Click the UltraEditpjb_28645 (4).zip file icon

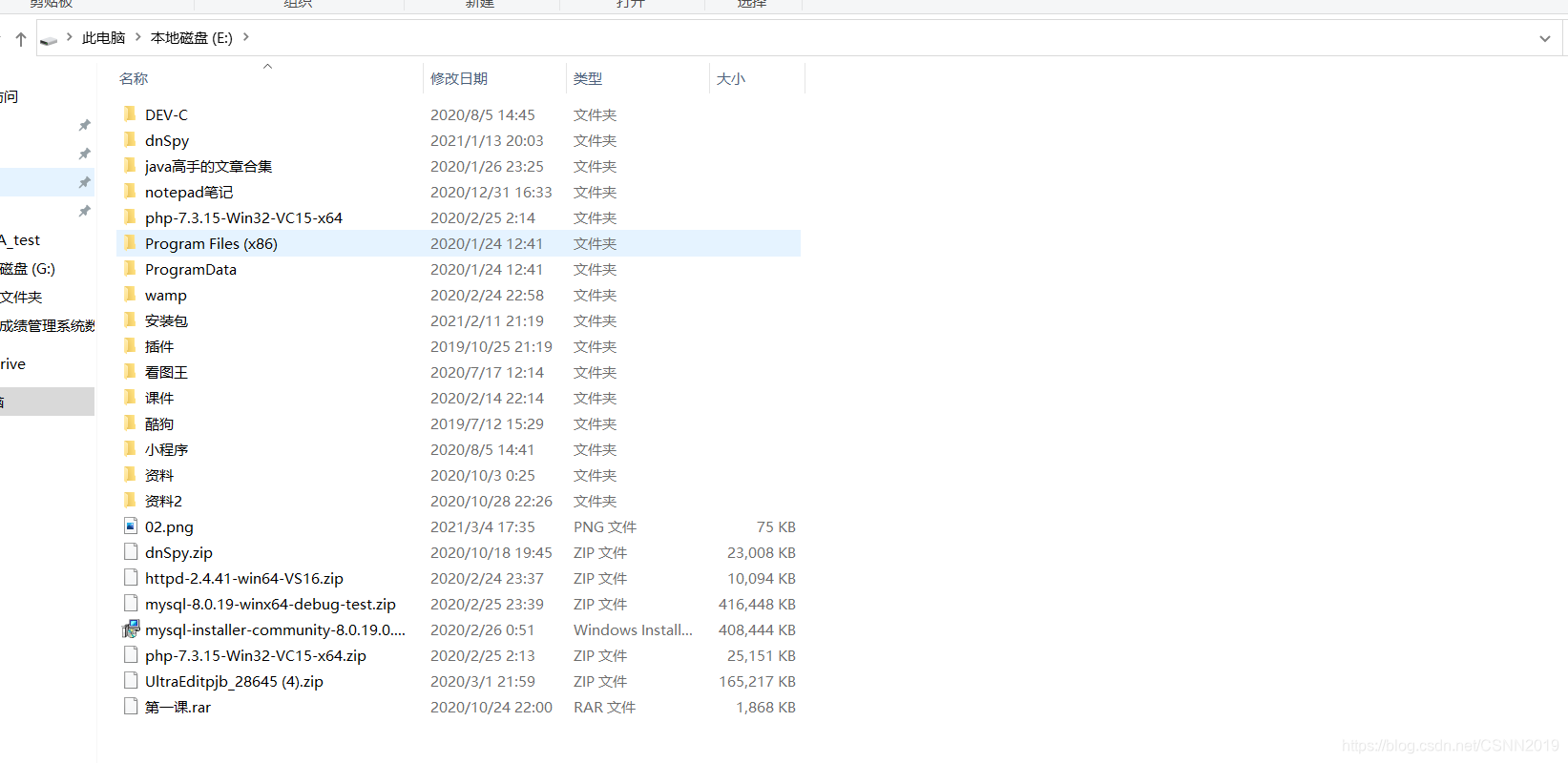coord(131,680)
